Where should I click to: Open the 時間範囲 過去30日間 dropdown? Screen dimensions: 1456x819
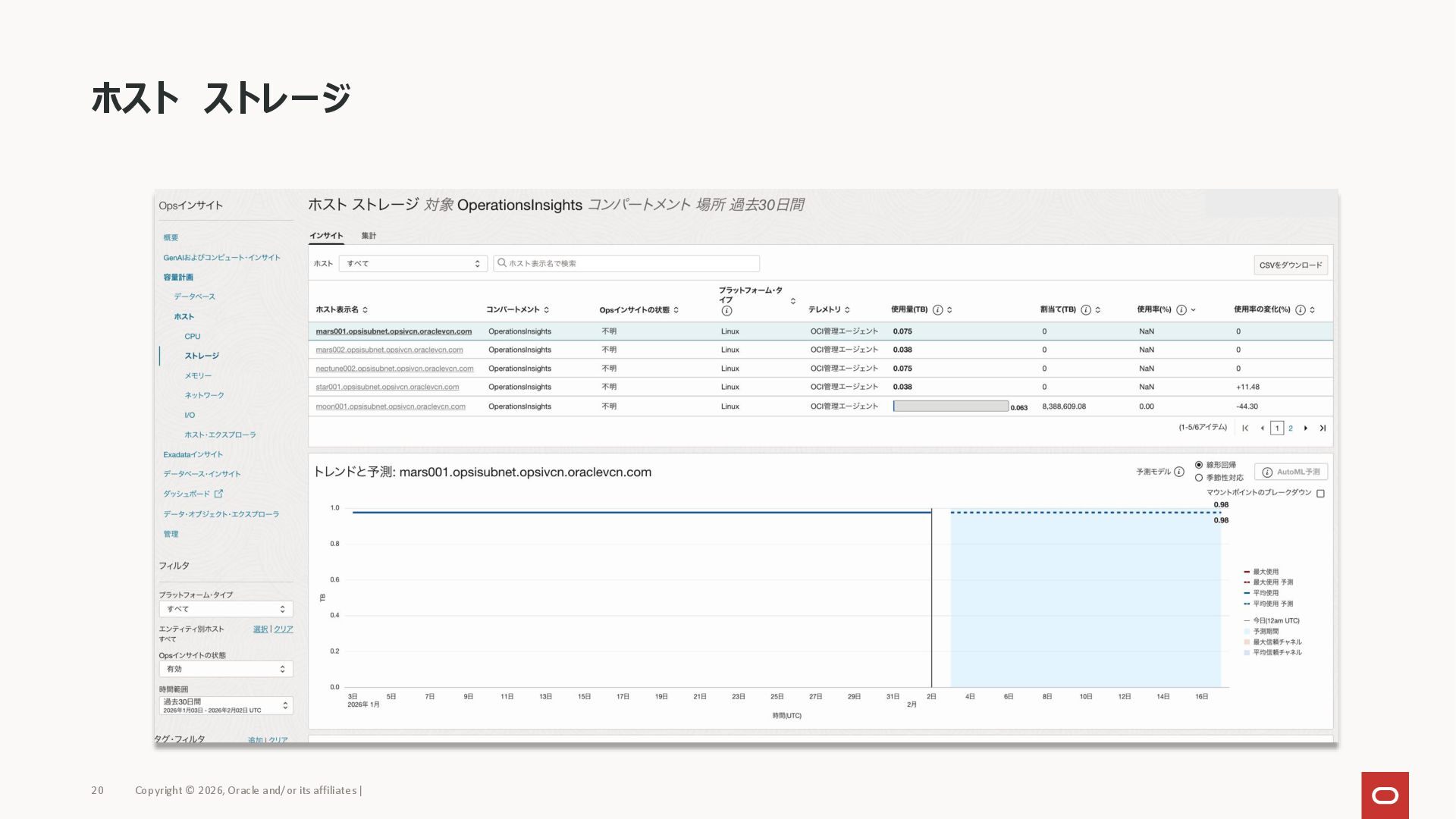point(226,705)
